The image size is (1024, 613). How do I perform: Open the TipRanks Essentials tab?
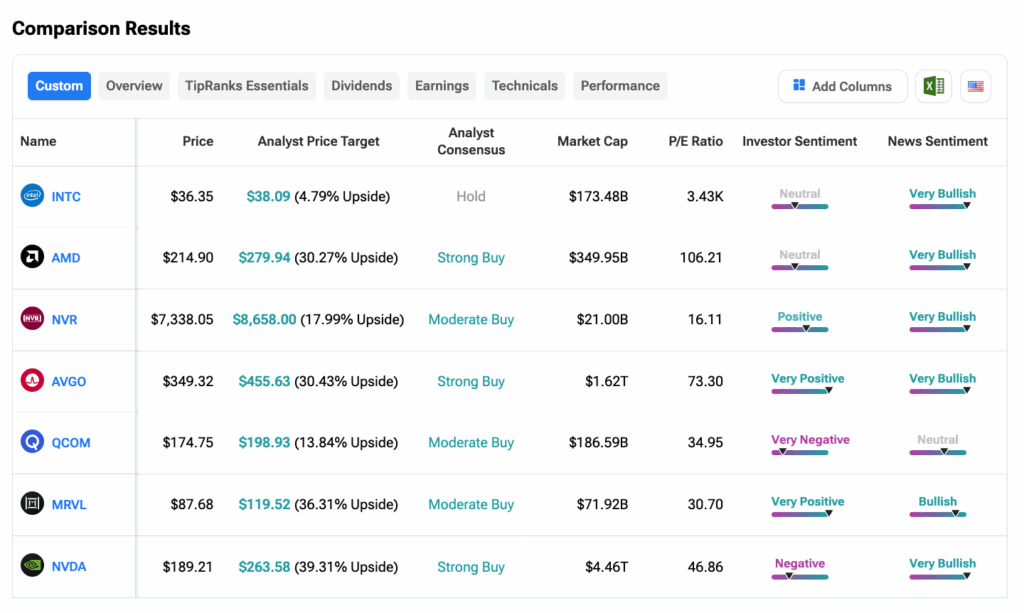[247, 86]
